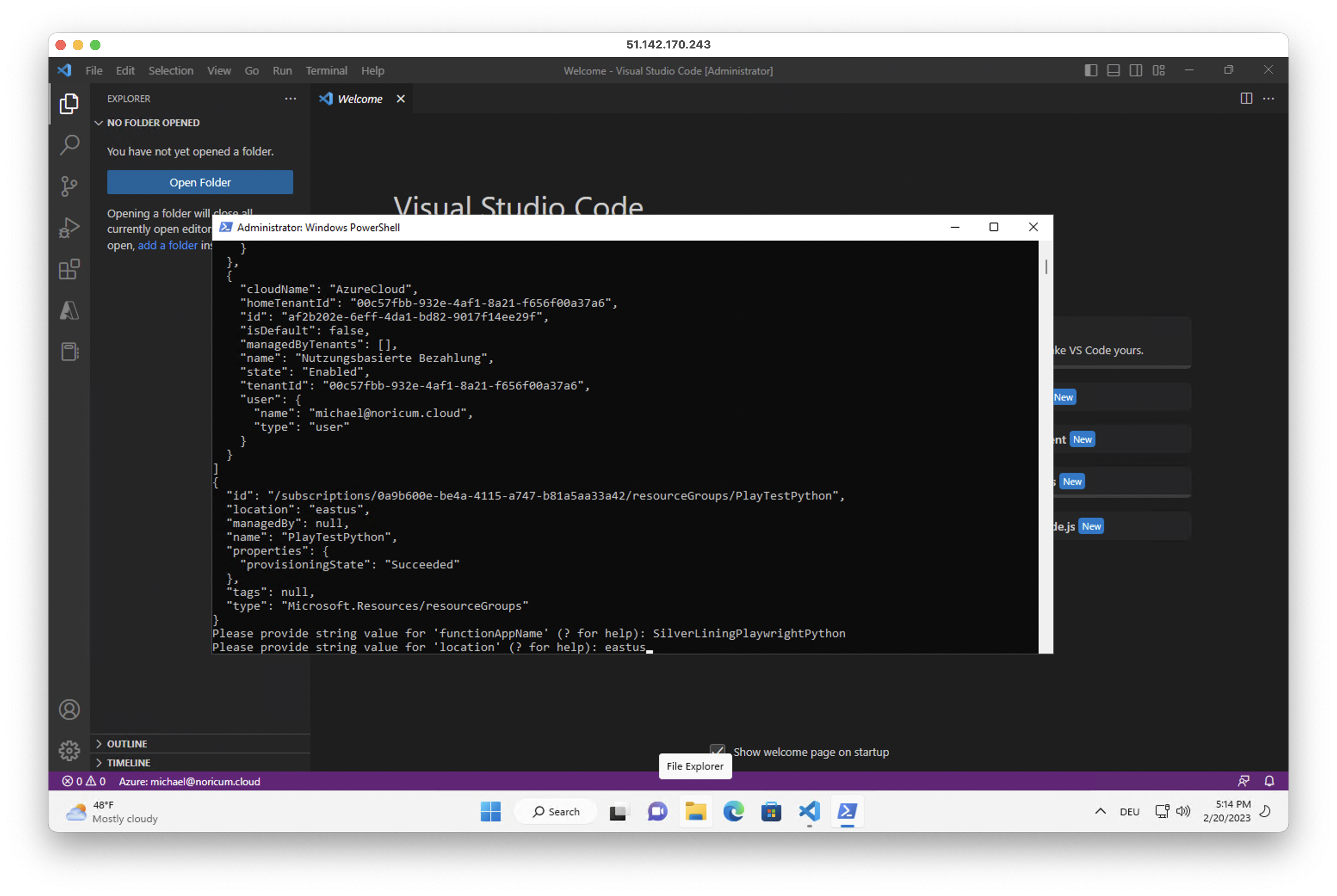Open the Extensions view
Image resolution: width=1337 pixels, height=896 pixels.
[x=69, y=269]
